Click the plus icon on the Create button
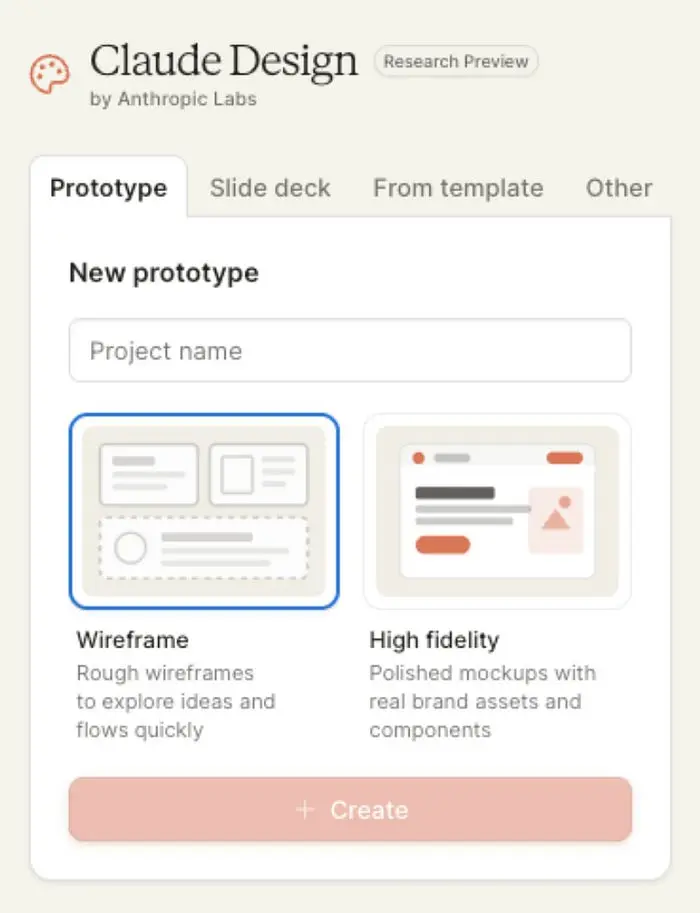The image size is (700, 913). point(305,810)
